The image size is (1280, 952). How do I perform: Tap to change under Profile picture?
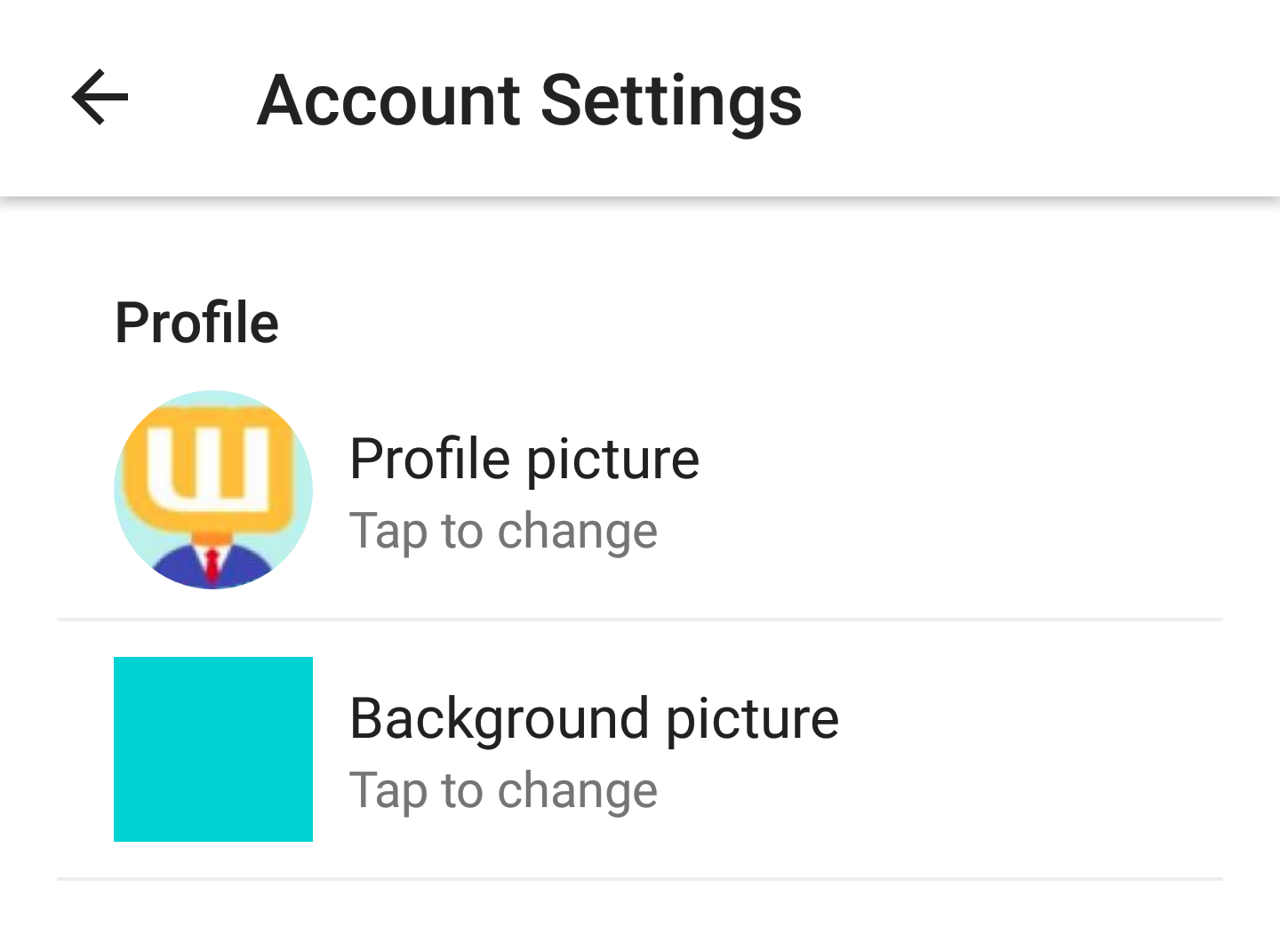[x=503, y=532]
